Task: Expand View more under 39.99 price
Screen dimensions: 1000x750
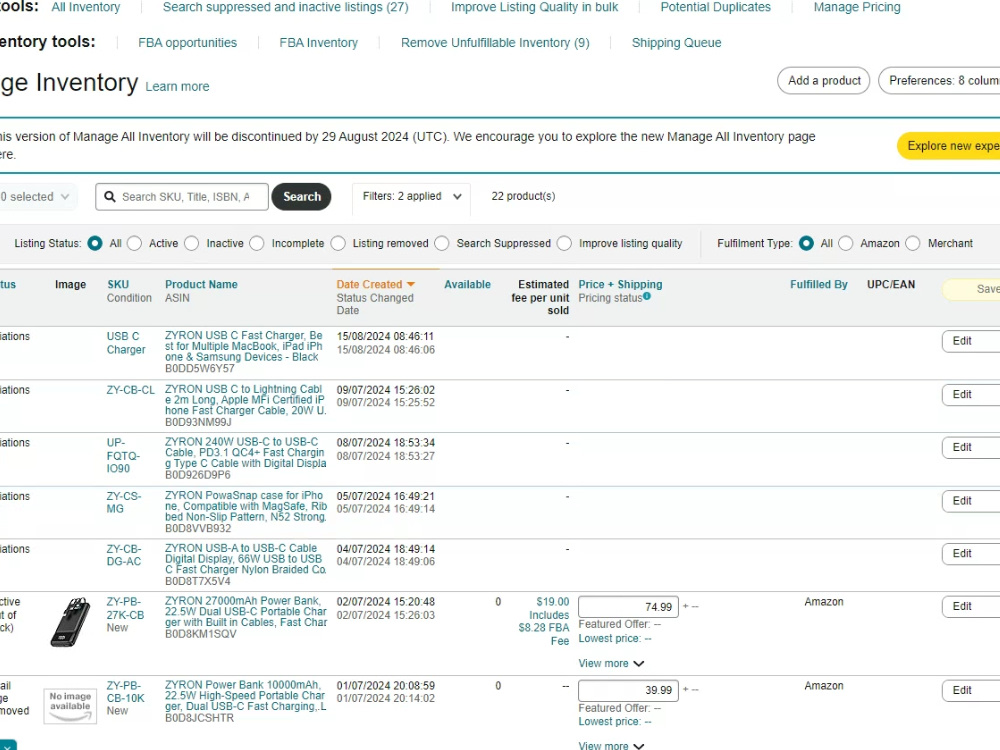Action: 611,745
